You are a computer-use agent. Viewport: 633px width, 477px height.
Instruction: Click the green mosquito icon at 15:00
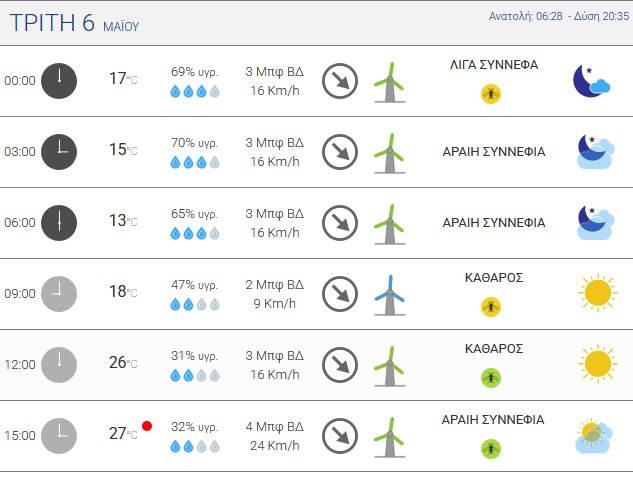click(x=491, y=449)
